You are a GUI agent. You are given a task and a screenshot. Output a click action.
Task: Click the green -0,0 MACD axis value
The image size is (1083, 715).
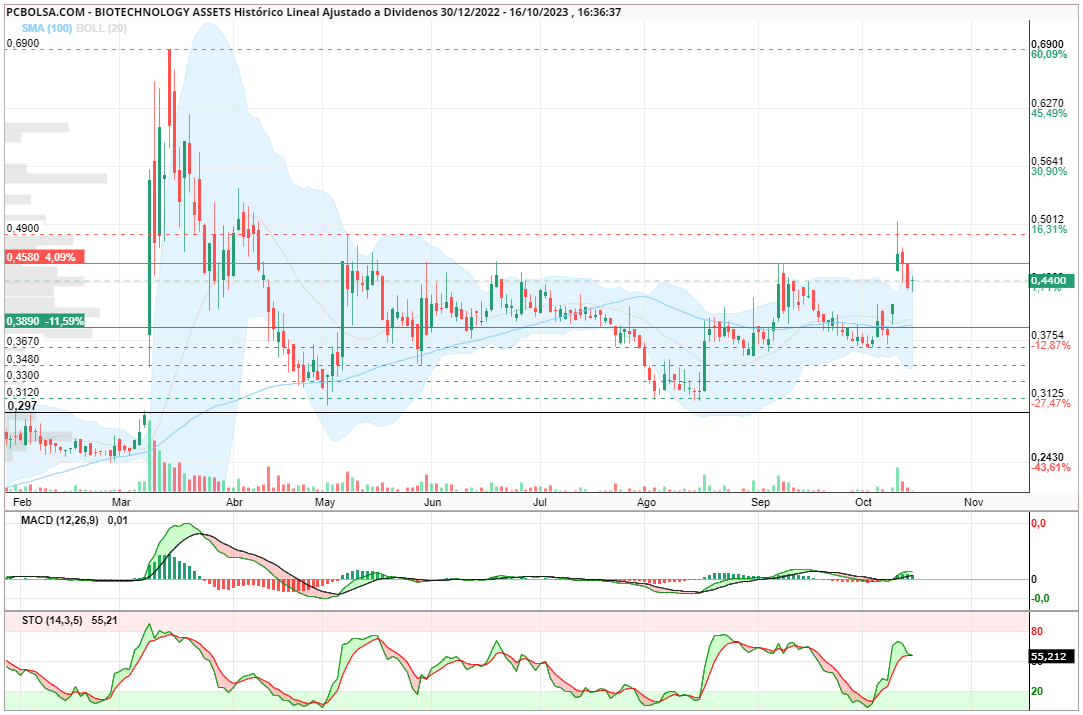tap(1040, 598)
